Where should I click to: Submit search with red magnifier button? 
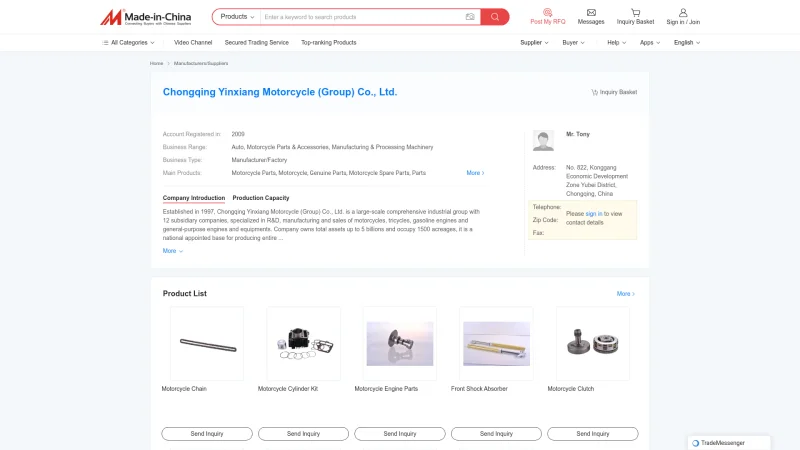tap(494, 17)
